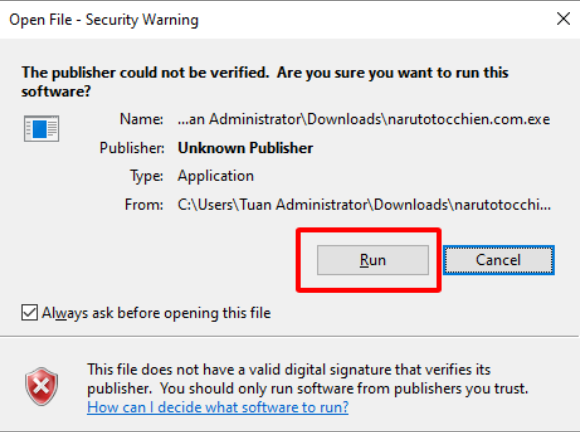Click the Cancel button
The width and height of the screenshot is (580, 432).
point(498,260)
